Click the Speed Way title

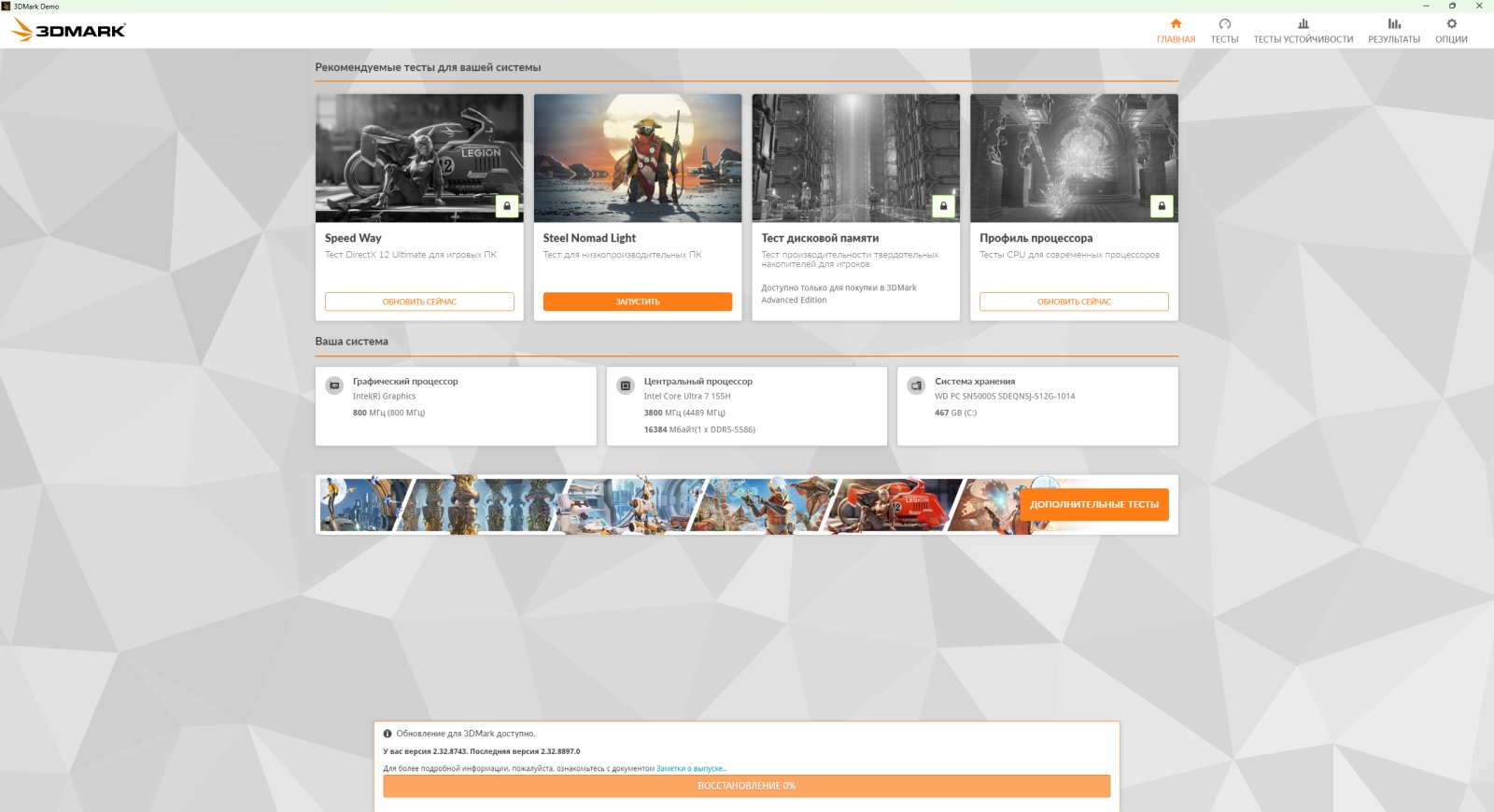[x=353, y=238]
